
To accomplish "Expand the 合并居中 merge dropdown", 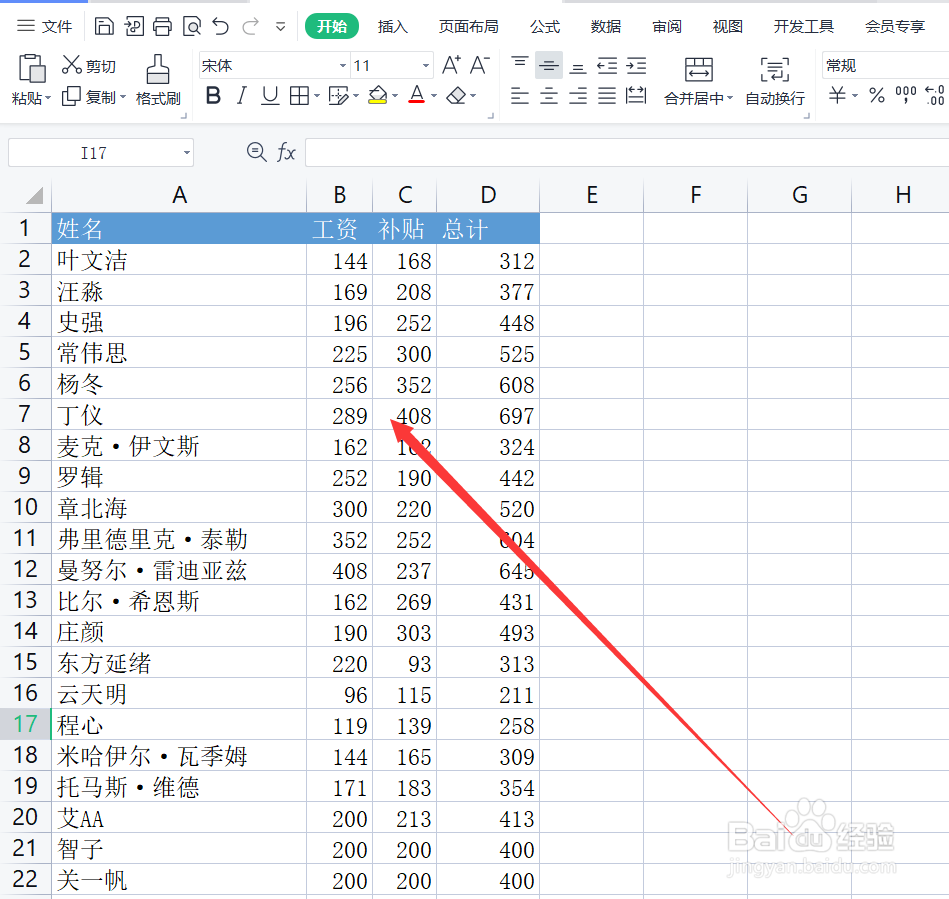I will click(730, 98).
